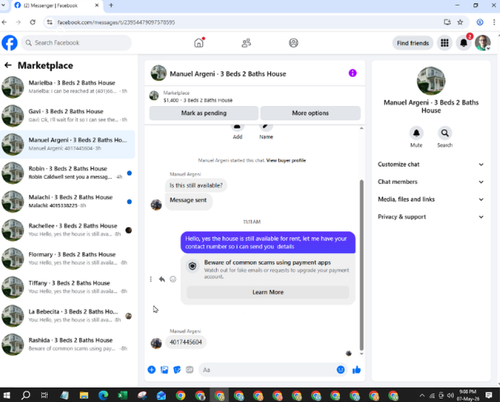Open conversation with Flormary
This screenshot has height=402, width=500.
pos(68,259)
